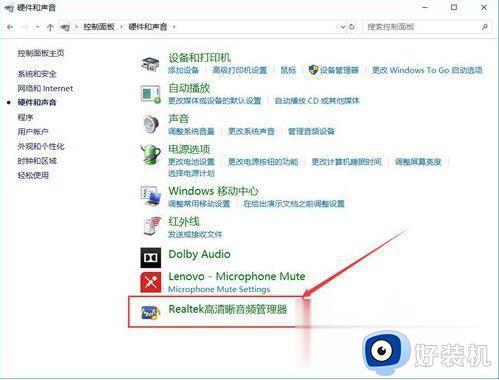Click the Windows Mobility Center icon
This screenshot has width=499, height=380.
point(151,196)
